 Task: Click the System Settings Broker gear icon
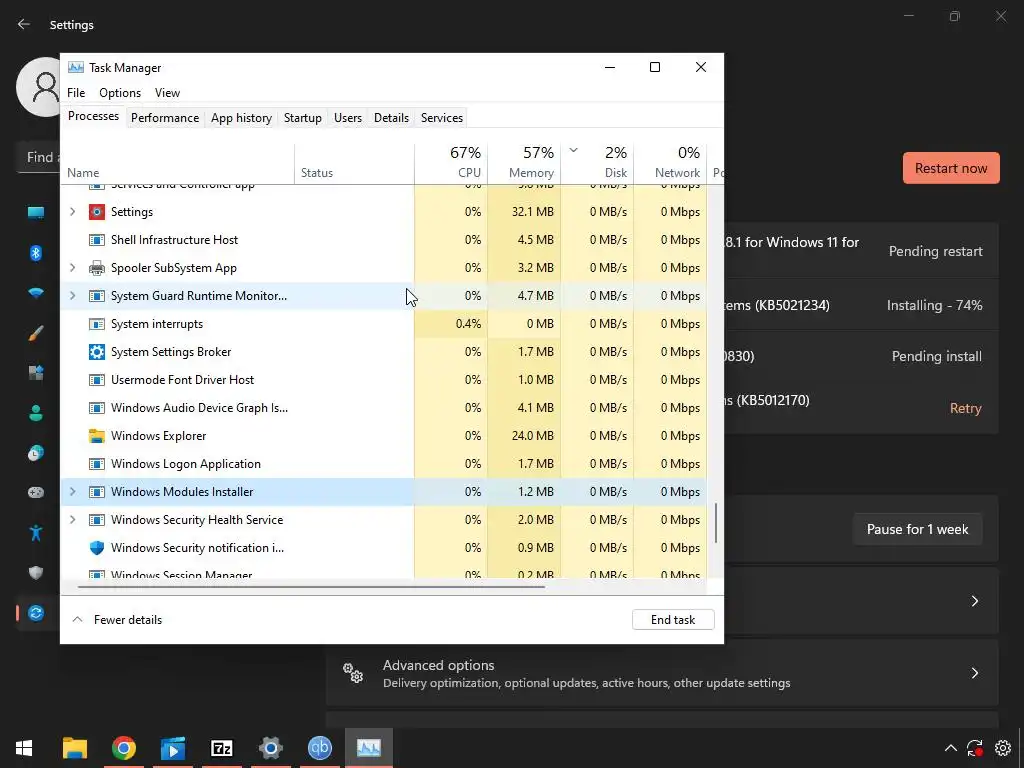[x=97, y=352]
